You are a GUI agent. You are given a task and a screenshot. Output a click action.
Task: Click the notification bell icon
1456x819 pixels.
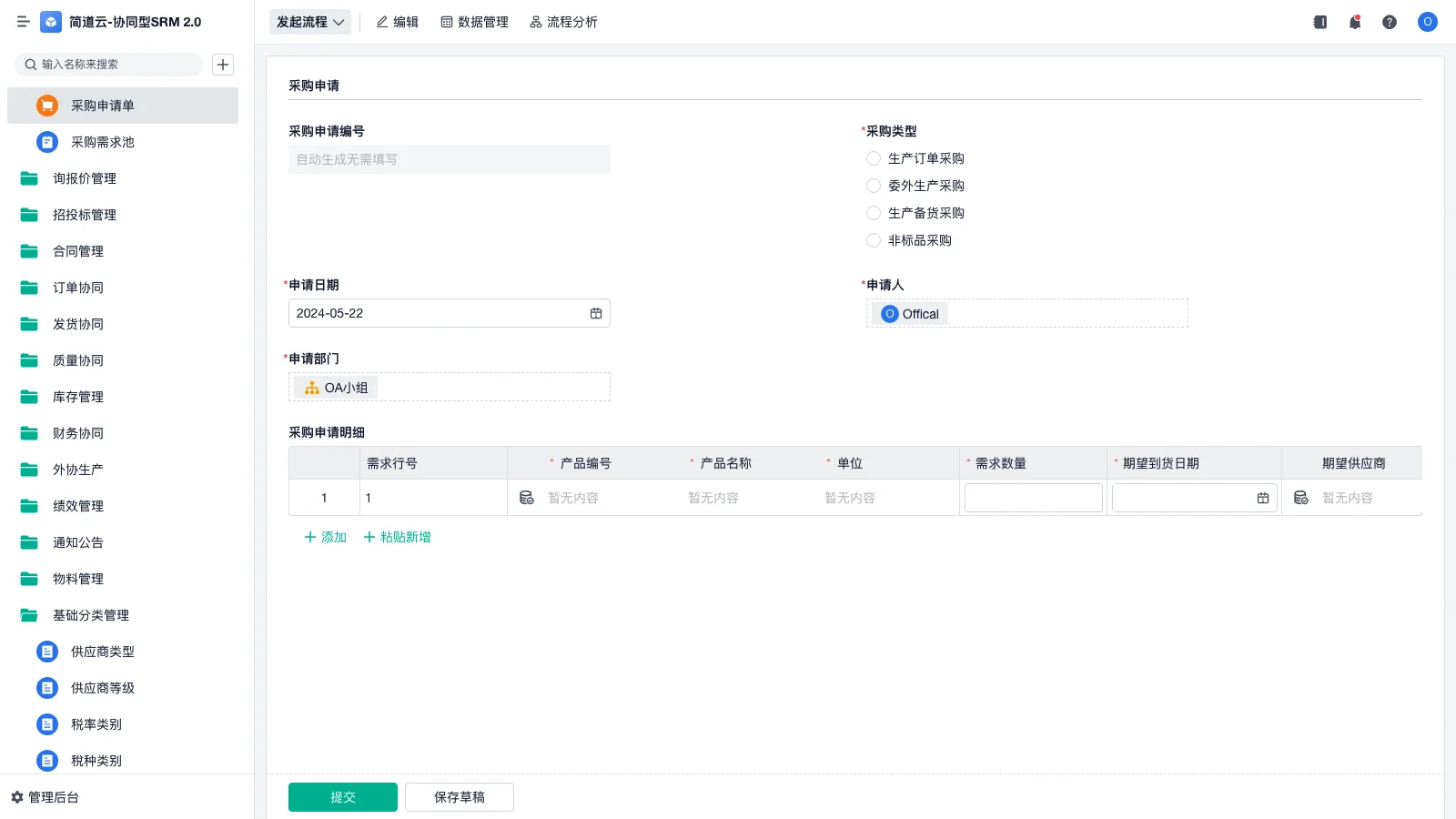coord(1355,22)
